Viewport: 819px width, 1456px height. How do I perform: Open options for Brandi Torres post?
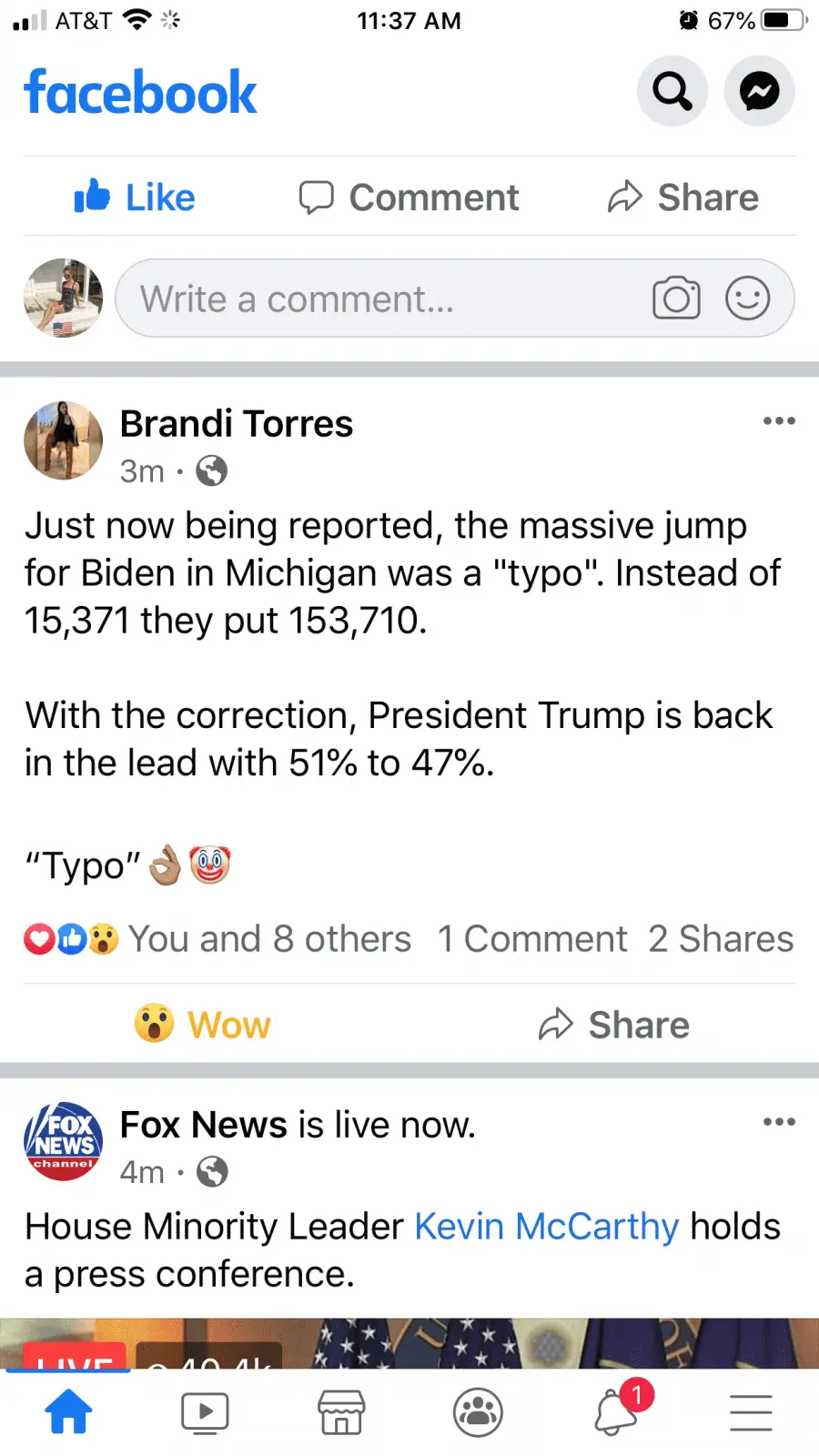779,421
